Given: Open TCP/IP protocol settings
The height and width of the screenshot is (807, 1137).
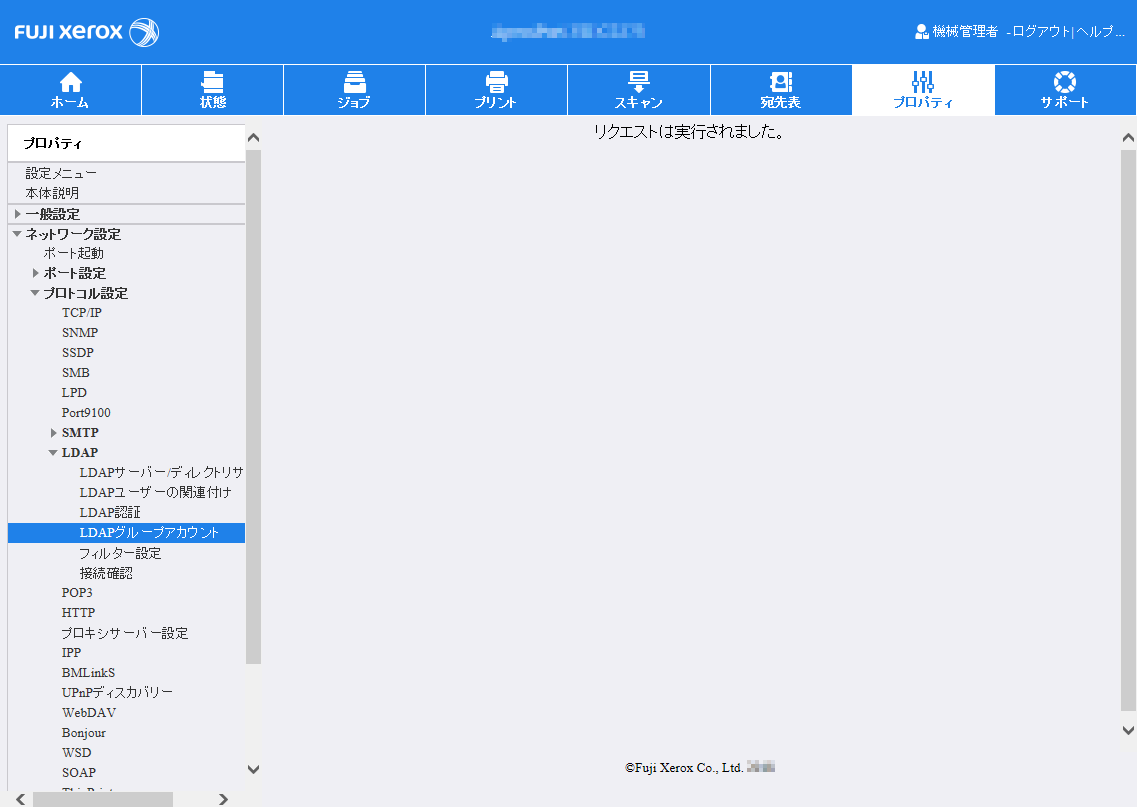Looking at the screenshot, I should click(x=82, y=313).
